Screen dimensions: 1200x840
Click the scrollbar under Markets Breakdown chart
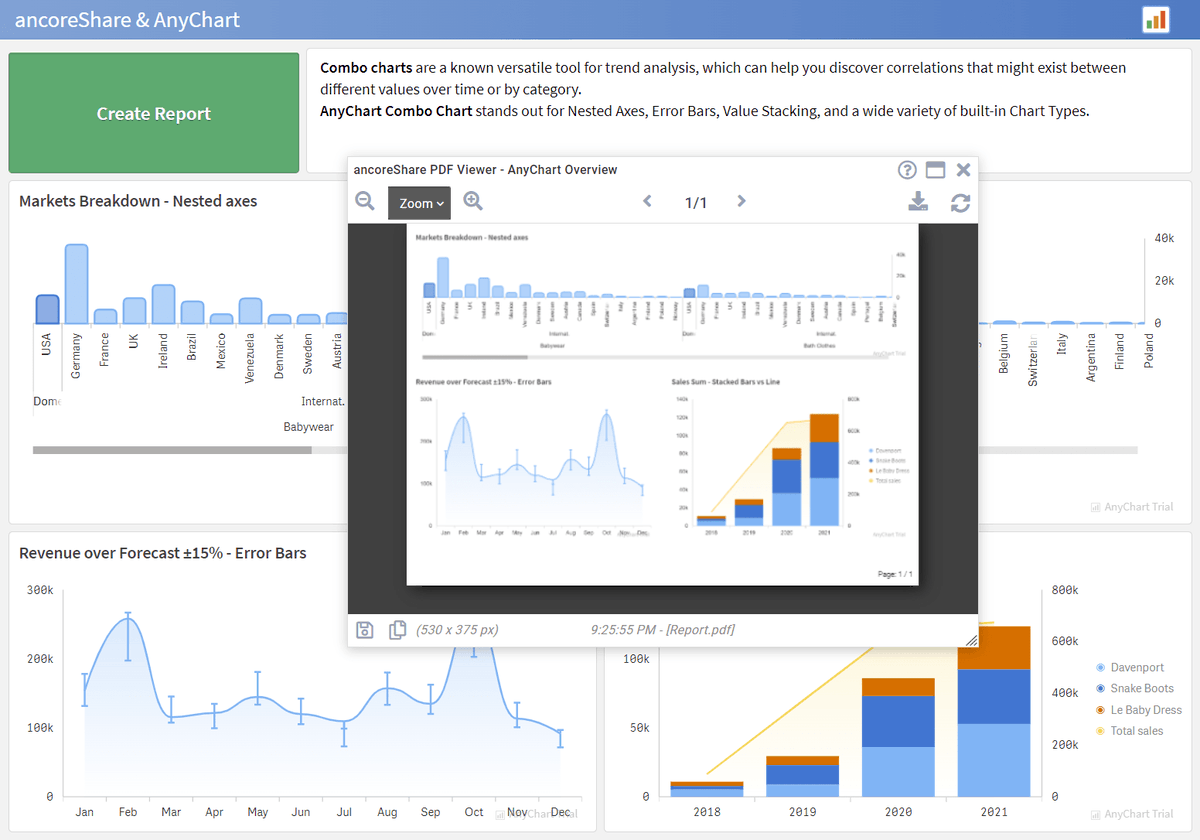coord(170,450)
